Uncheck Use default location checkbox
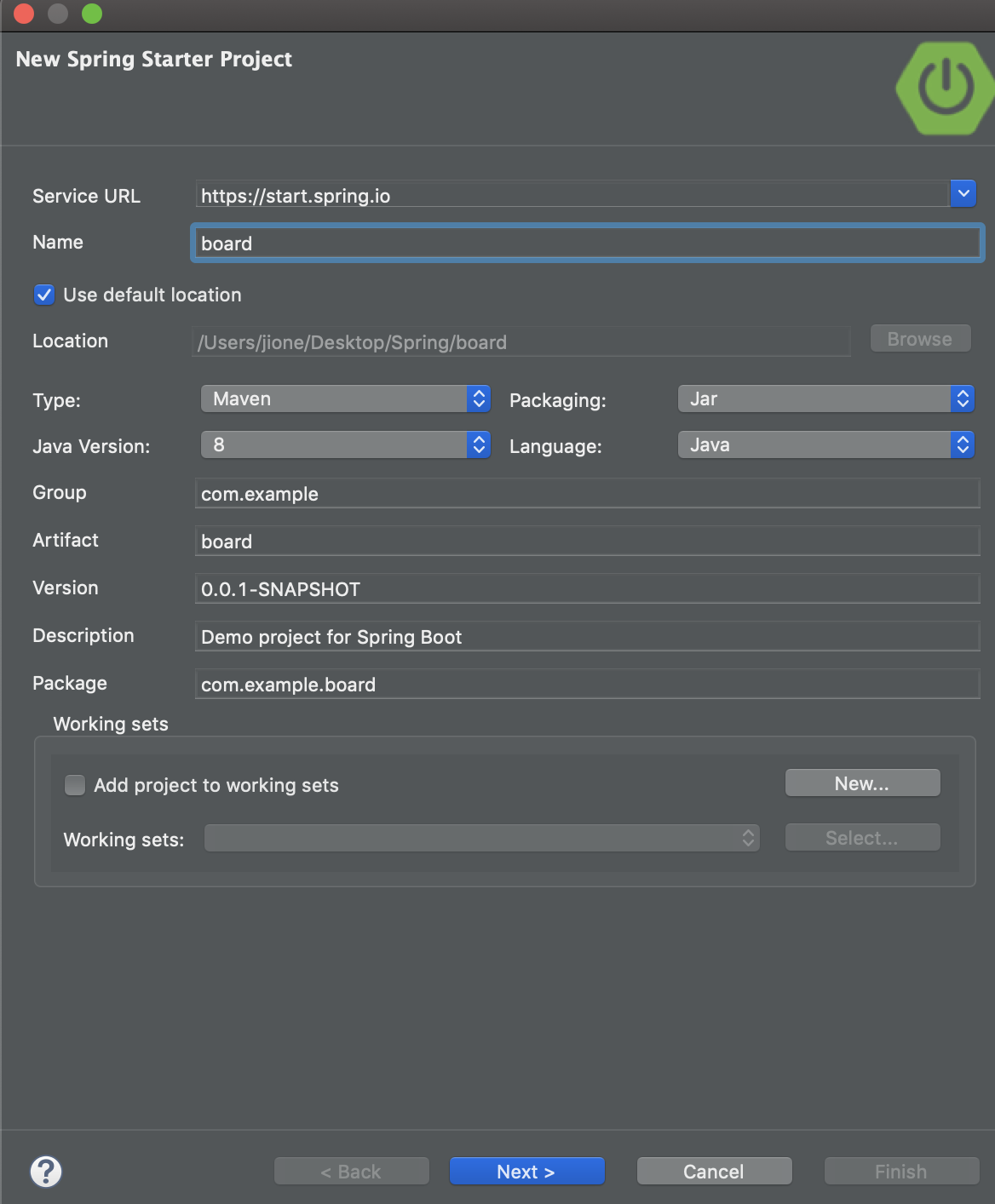Image resolution: width=995 pixels, height=1204 pixels. pyautogui.click(x=44, y=295)
